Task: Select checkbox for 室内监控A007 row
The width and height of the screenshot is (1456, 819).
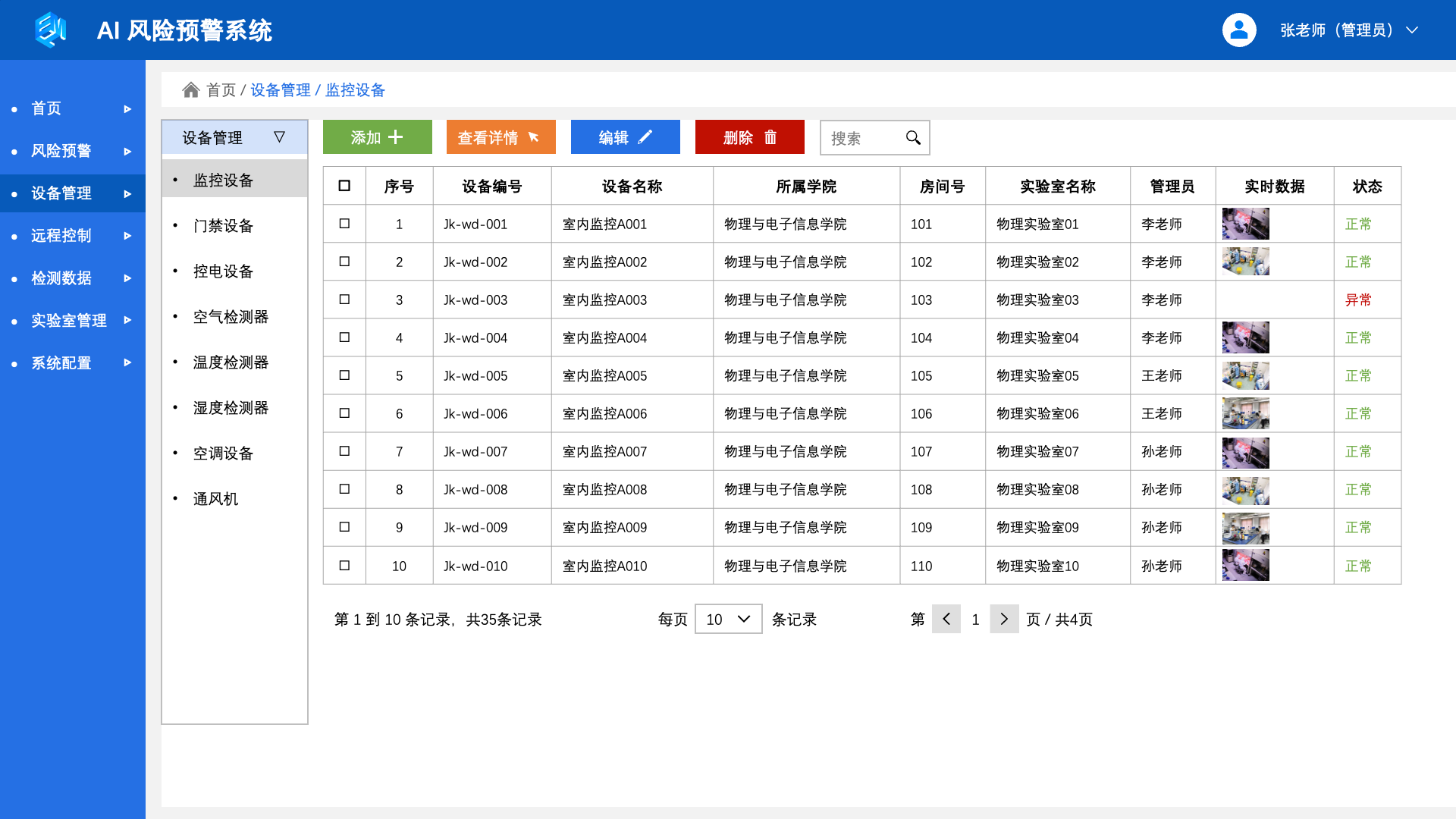Action: tap(344, 451)
